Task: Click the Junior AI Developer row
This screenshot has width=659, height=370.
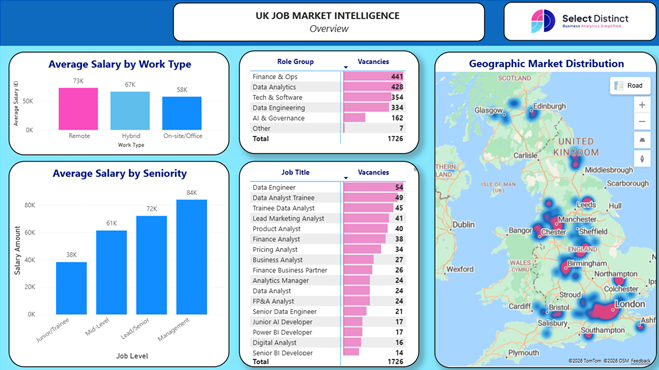Action: point(328,322)
